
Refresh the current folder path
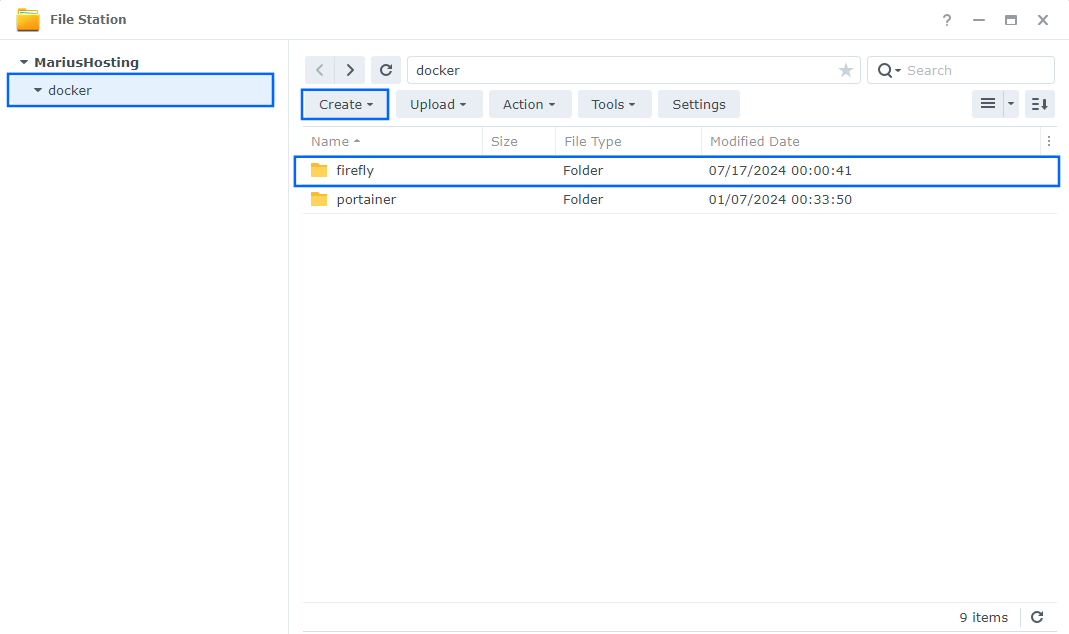click(386, 70)
